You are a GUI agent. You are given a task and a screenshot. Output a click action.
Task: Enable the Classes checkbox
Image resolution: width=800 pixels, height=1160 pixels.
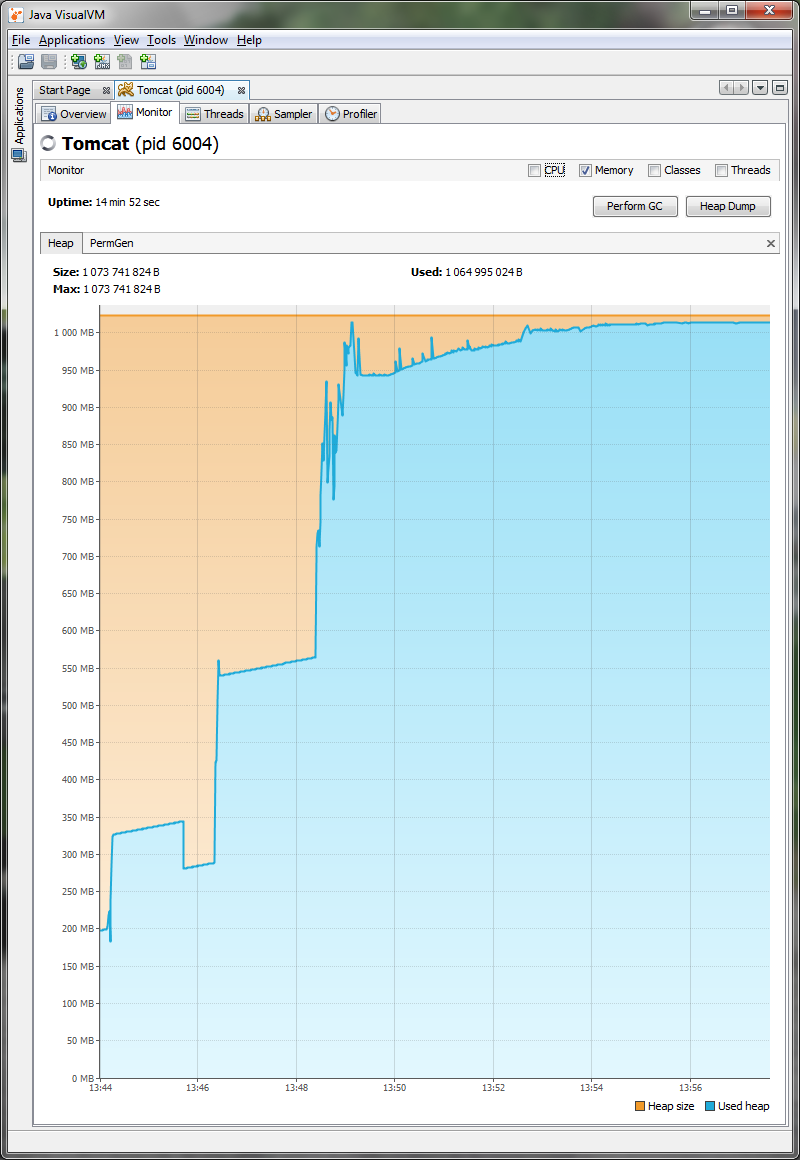(654, 170)
